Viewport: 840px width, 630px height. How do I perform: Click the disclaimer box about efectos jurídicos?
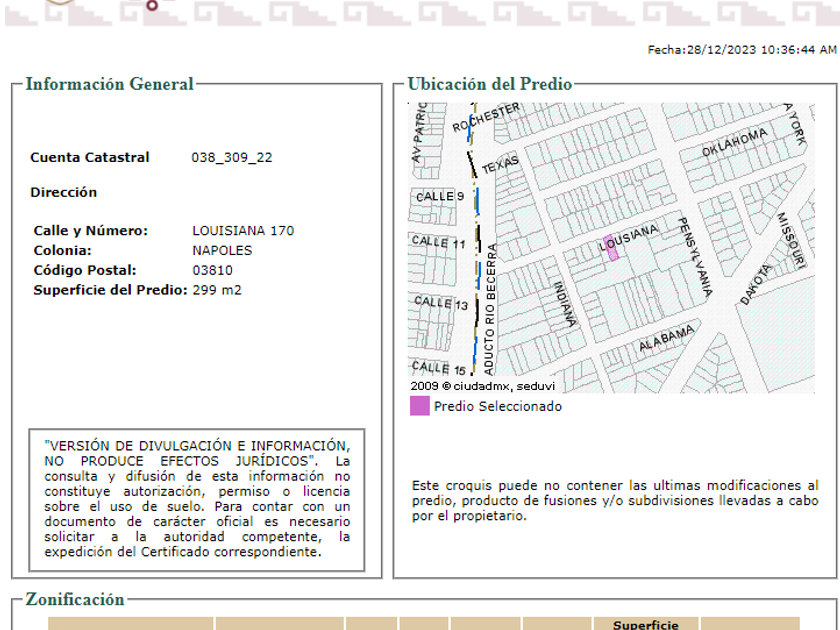coord(197,498)
